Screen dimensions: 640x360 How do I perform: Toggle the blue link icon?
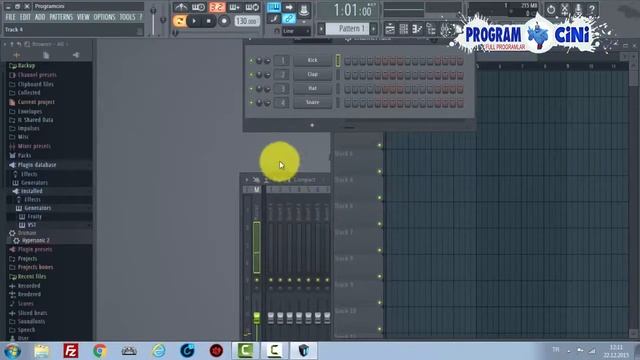tap(289, 19)
